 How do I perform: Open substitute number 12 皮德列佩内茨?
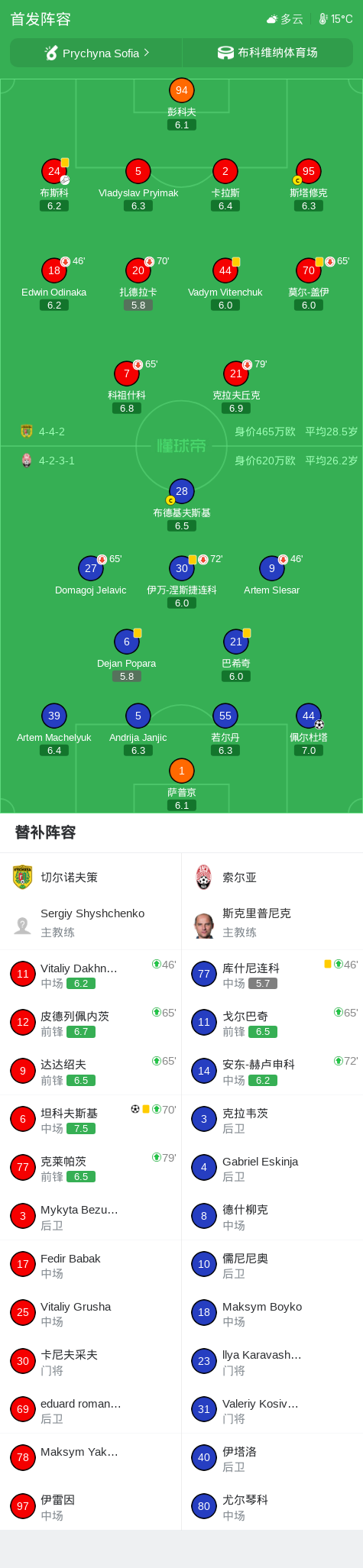tap(91, 1023)
